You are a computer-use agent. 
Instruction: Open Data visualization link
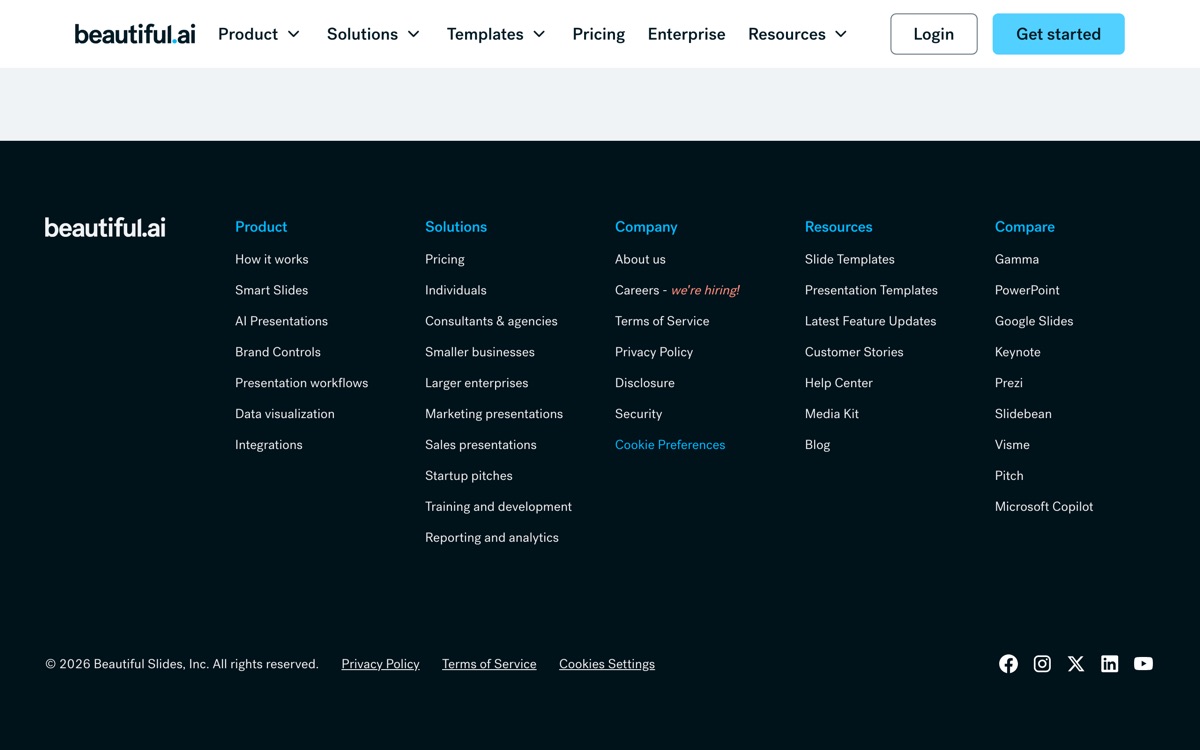pos(285,414)
